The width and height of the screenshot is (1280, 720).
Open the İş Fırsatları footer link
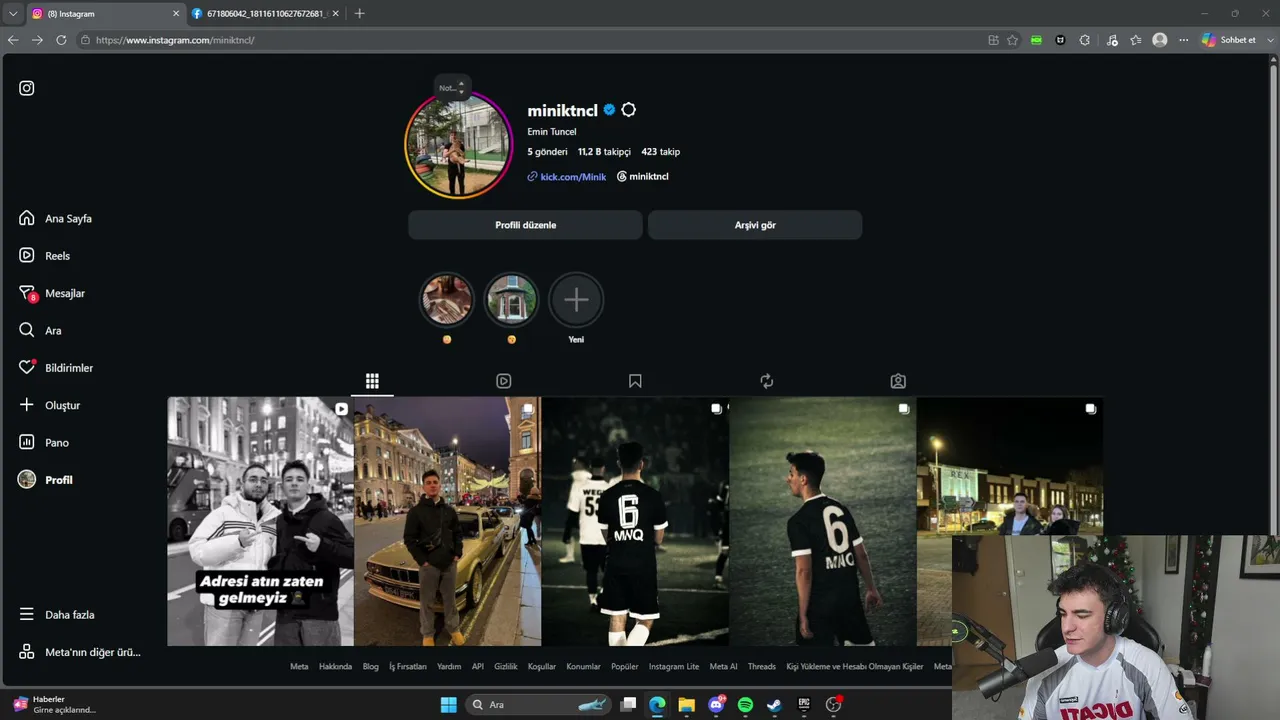pos(408,667)
